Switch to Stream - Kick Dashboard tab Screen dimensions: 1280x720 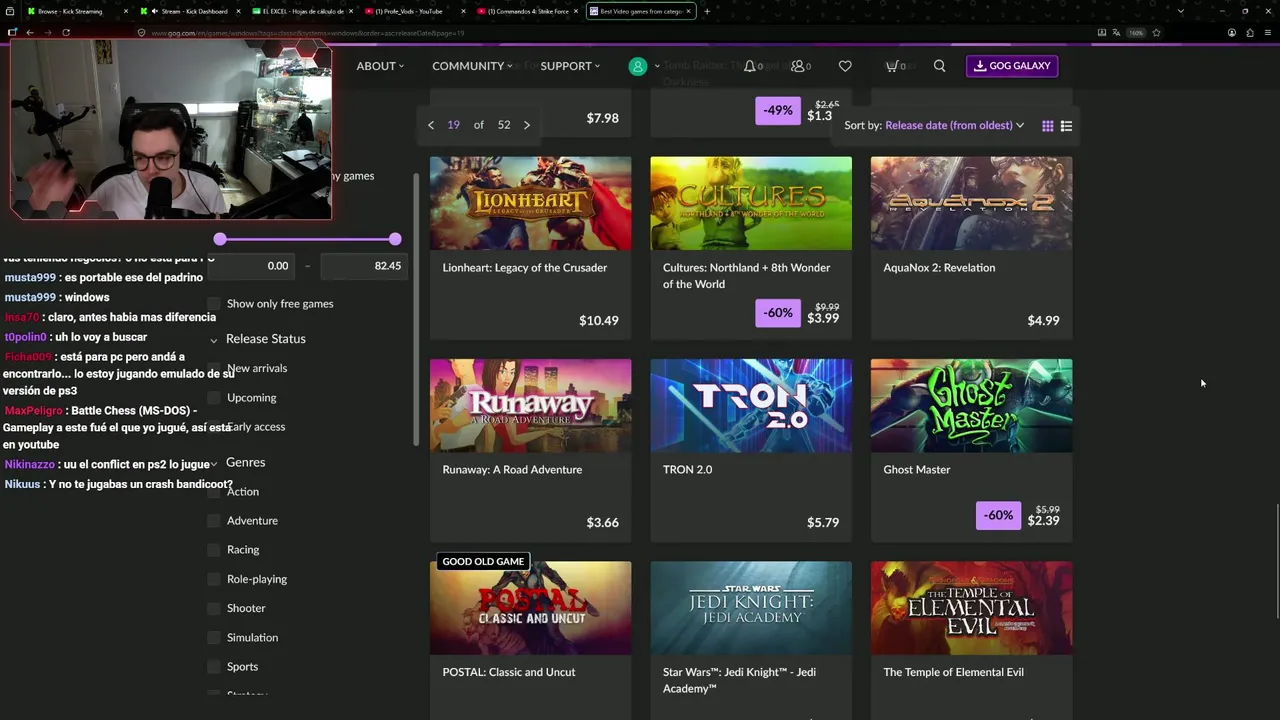click(190, 11)
